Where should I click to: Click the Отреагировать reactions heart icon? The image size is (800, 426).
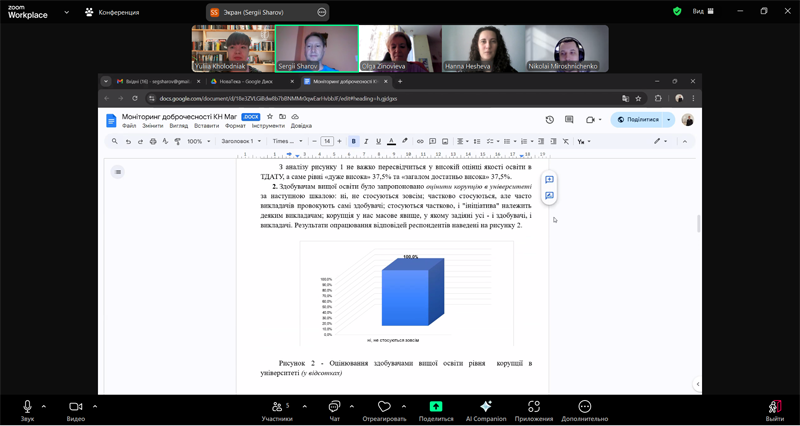coord(384,407)
